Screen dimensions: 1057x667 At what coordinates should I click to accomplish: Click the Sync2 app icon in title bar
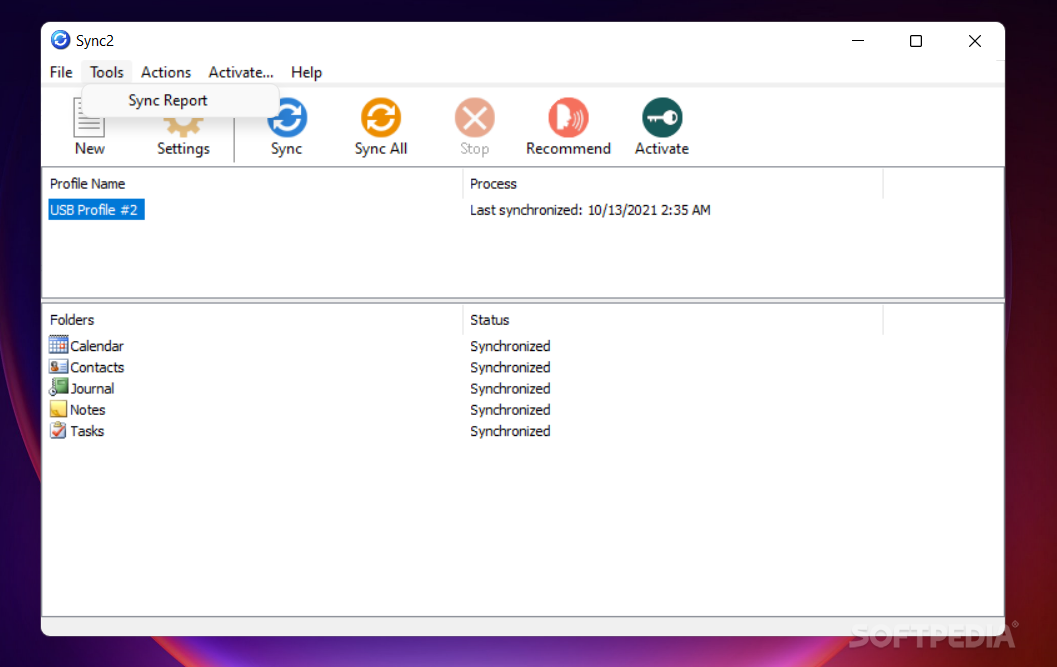pyautogui.click(x=60, y=40)
